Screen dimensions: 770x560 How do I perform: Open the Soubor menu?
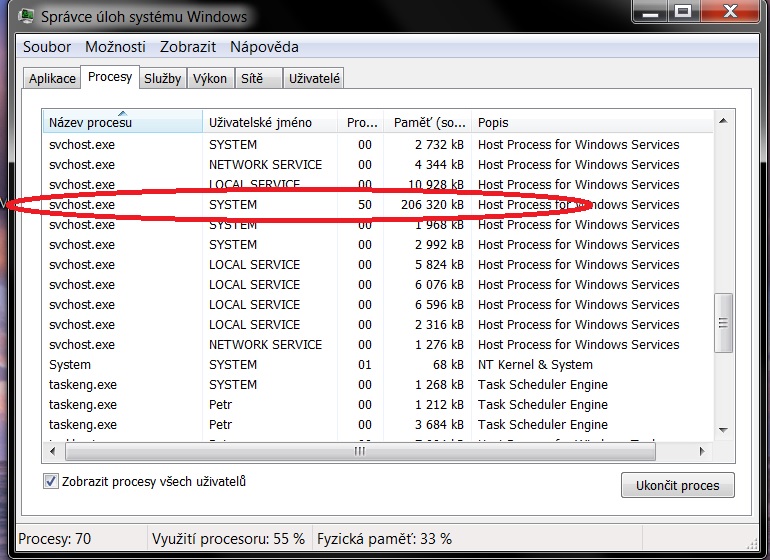[x=47, y=47]
